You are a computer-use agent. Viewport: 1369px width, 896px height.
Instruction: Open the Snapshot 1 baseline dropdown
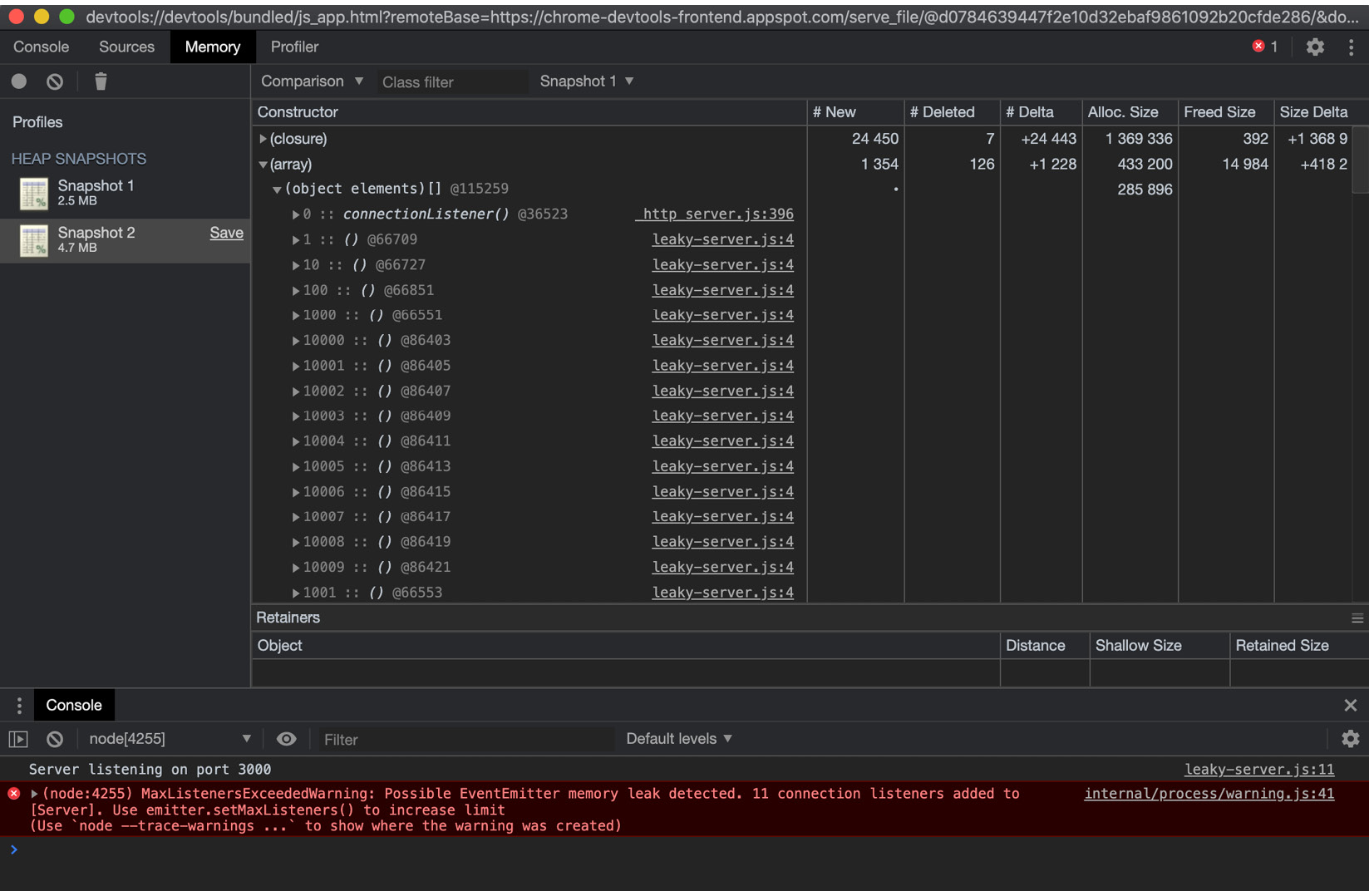coord(586,81)
